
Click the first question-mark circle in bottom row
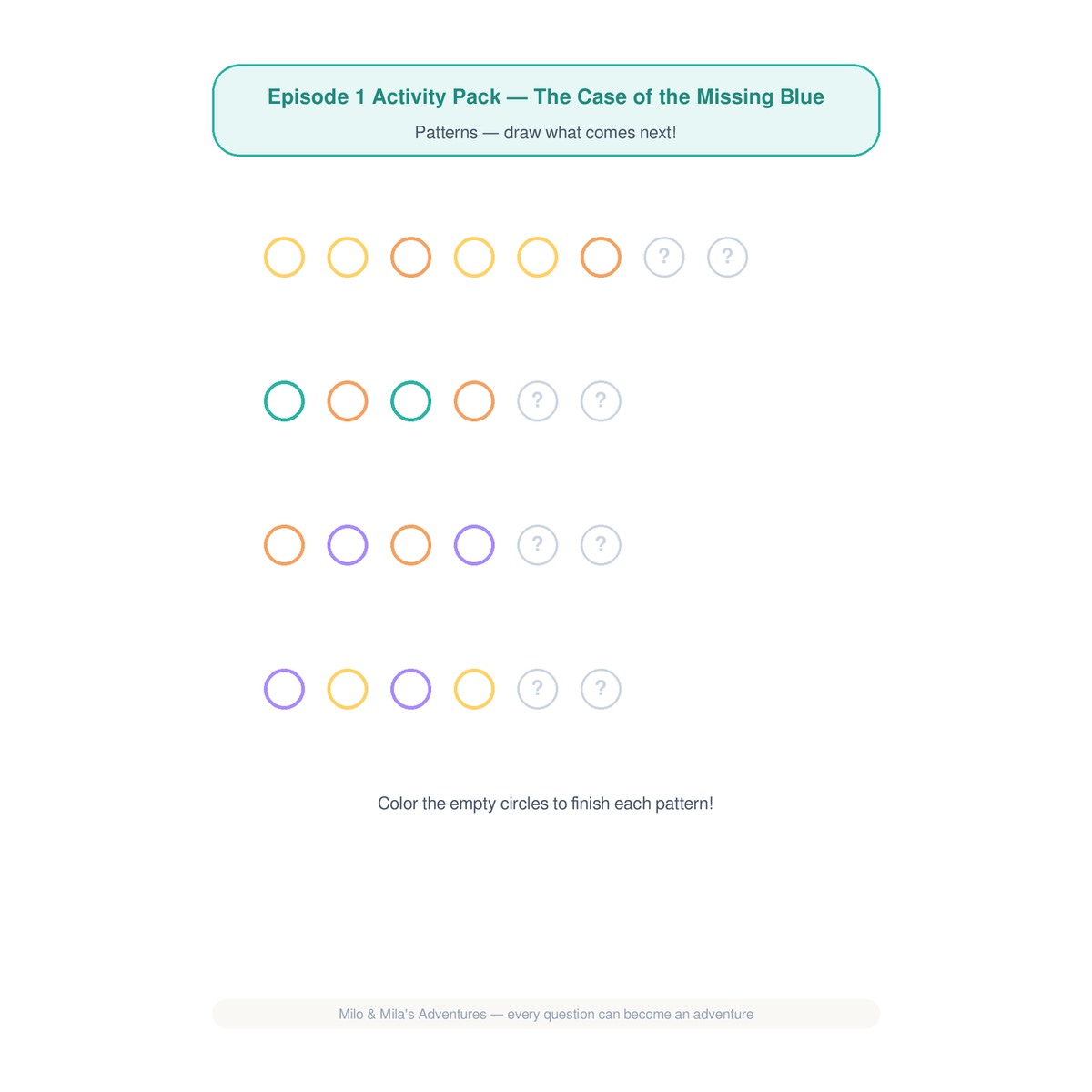pyautogui.click(x=537, y=689)
